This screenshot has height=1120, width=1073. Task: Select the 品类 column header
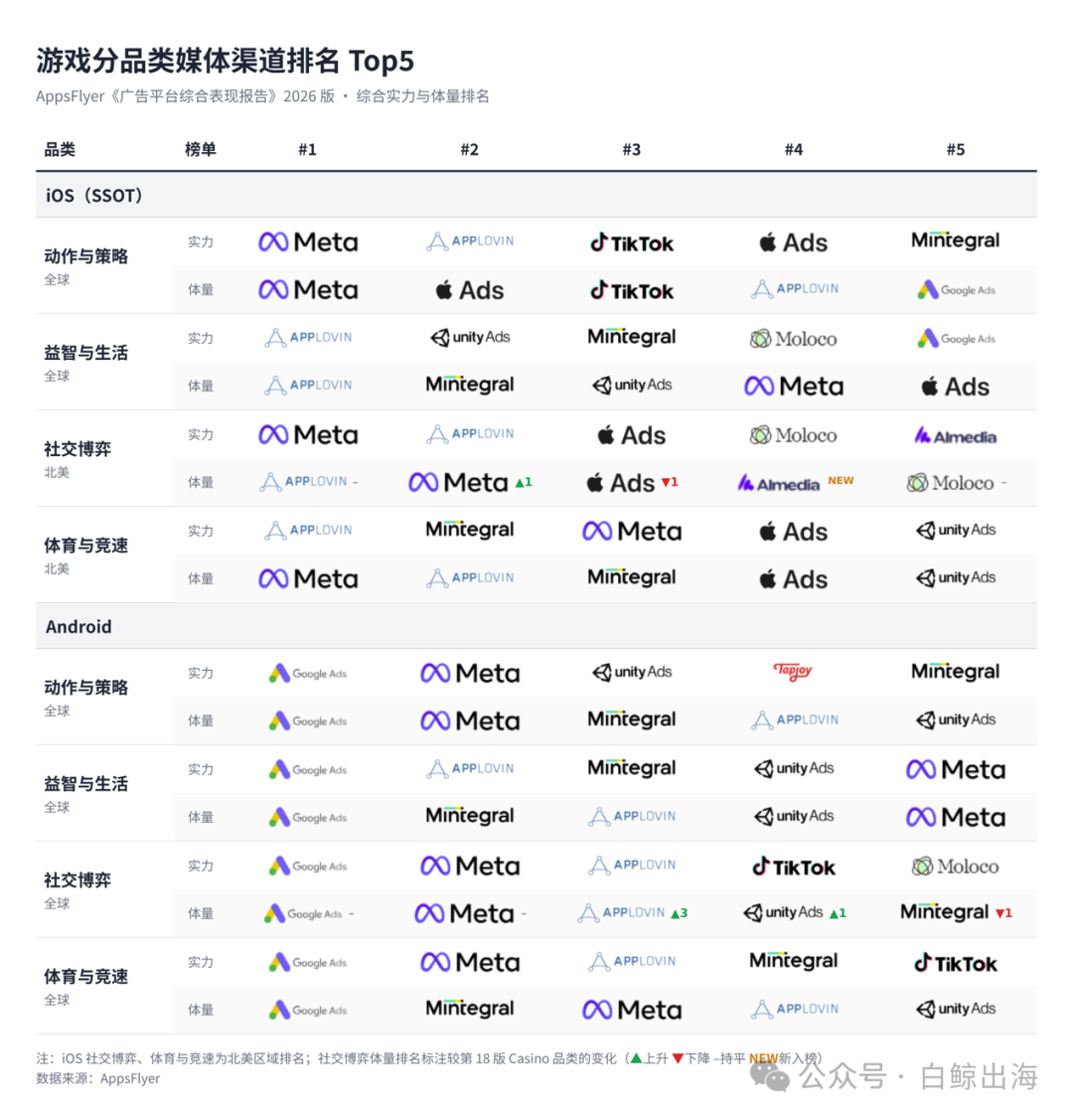point(60,149)
